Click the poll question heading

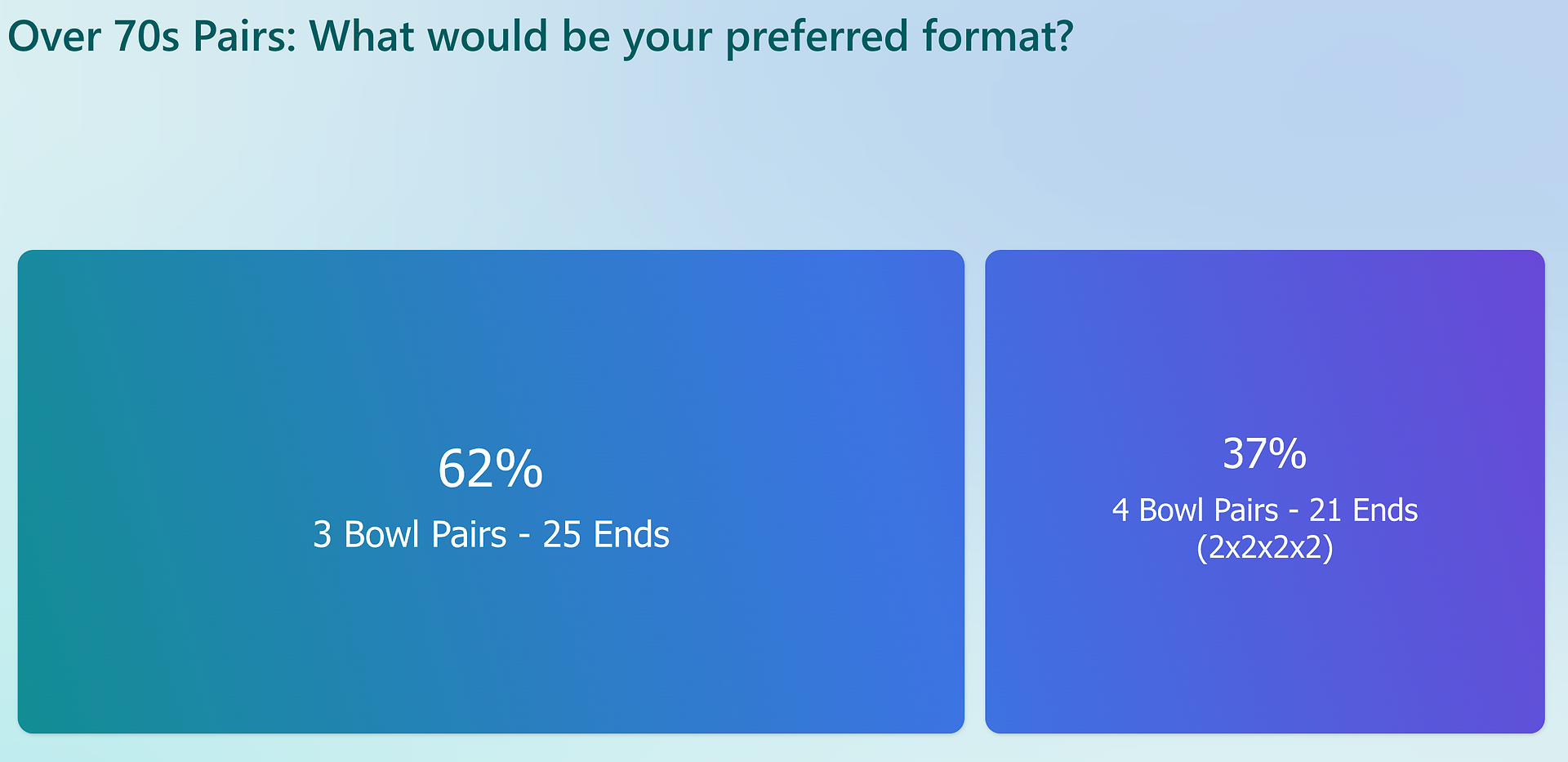click(540, 38)
